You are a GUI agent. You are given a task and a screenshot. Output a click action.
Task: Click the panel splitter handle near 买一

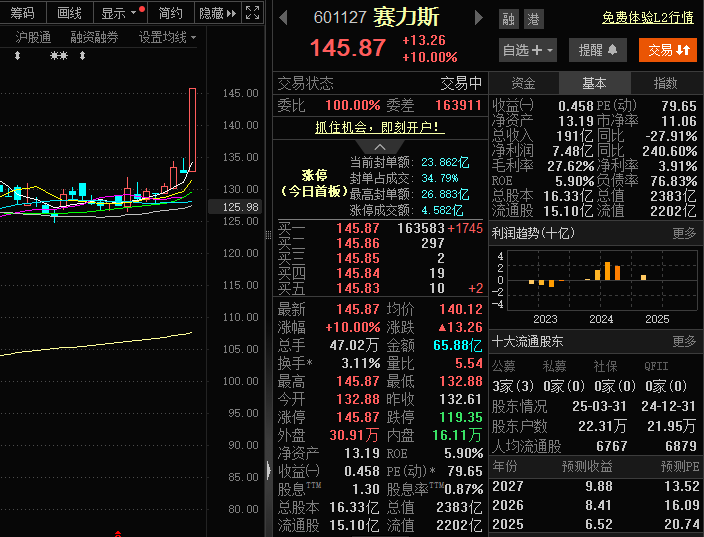268,235
